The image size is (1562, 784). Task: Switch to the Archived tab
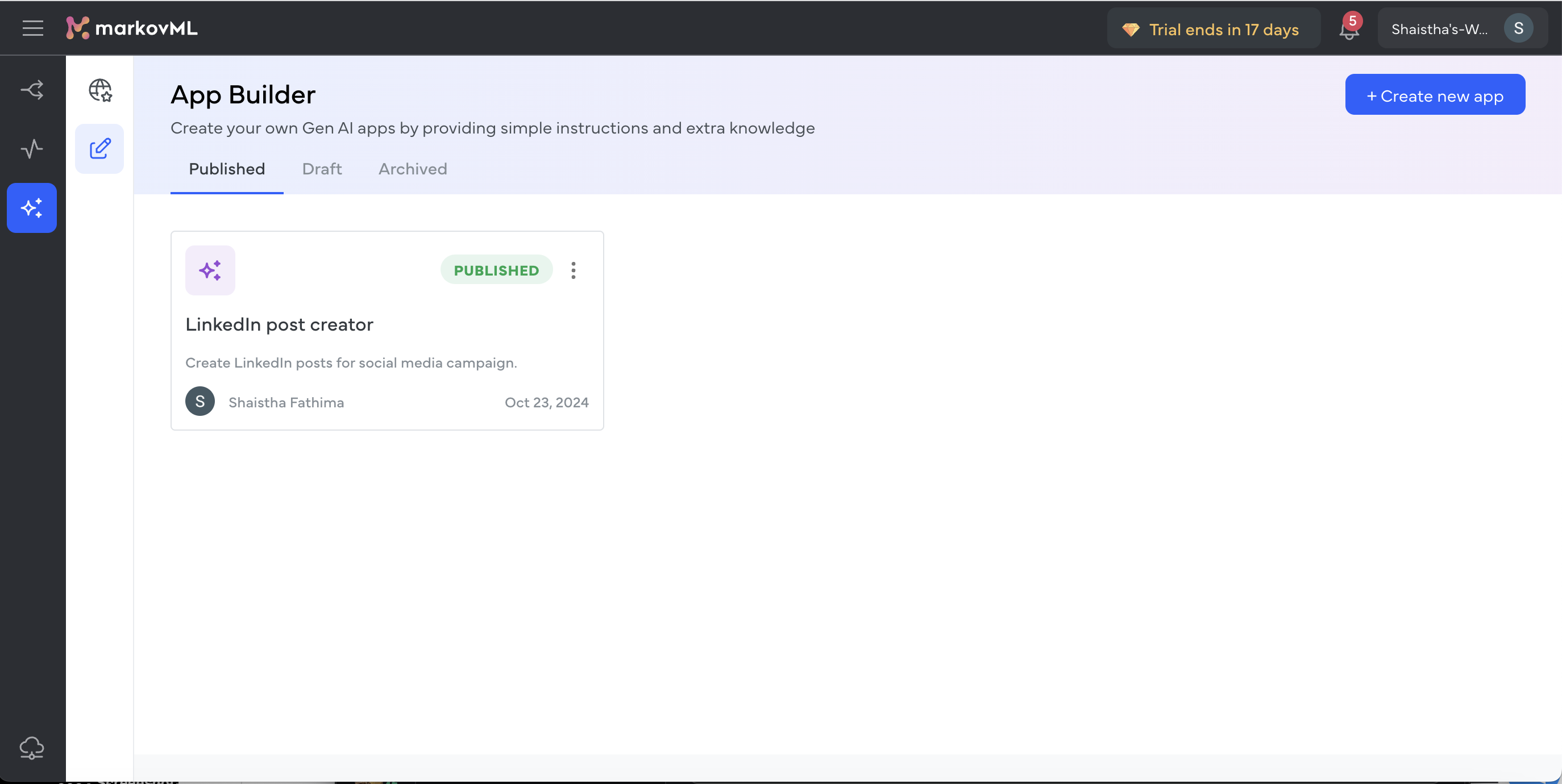click(x=413, y=167)
